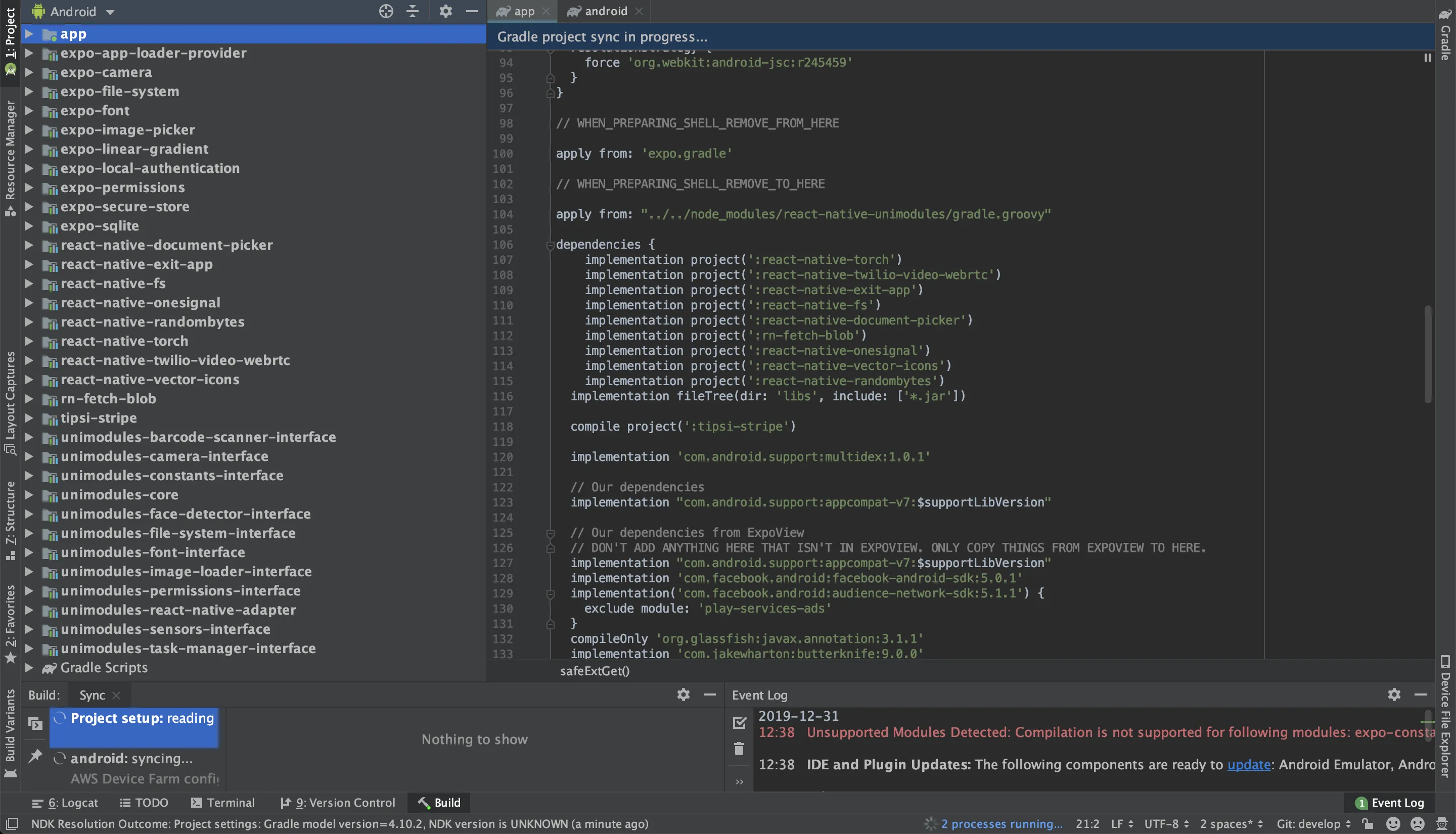This screenshot has width=1456, height=834.
Task: Click Mark all as read checkmark icon
Action: click(739, 723)
